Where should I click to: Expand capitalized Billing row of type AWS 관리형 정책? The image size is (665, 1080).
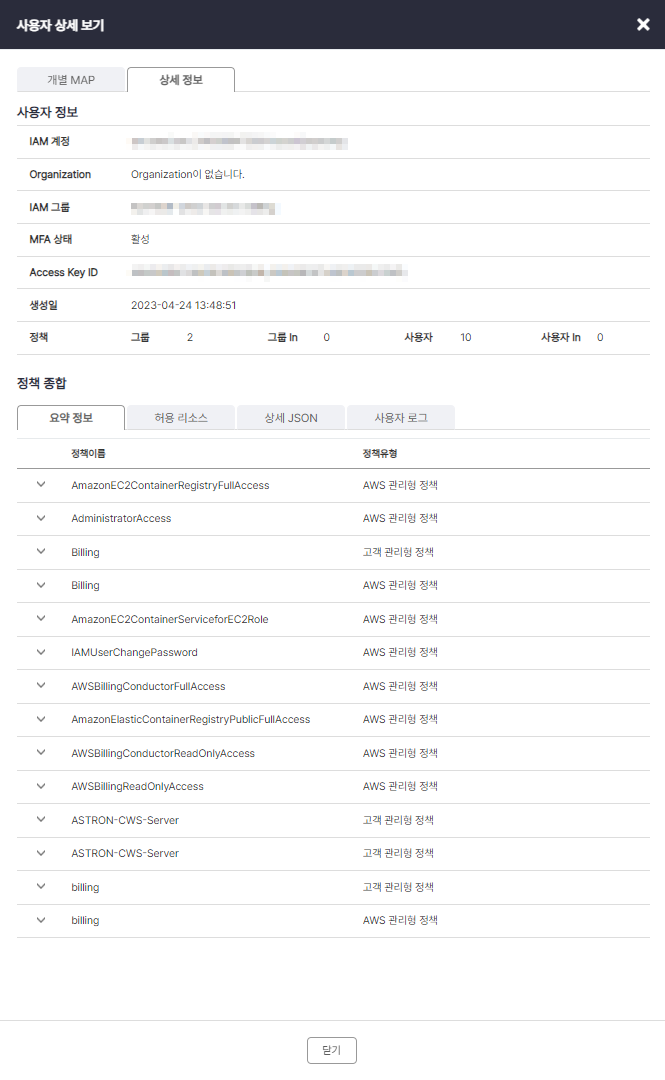pyautogui.click(x=41, y=585)
